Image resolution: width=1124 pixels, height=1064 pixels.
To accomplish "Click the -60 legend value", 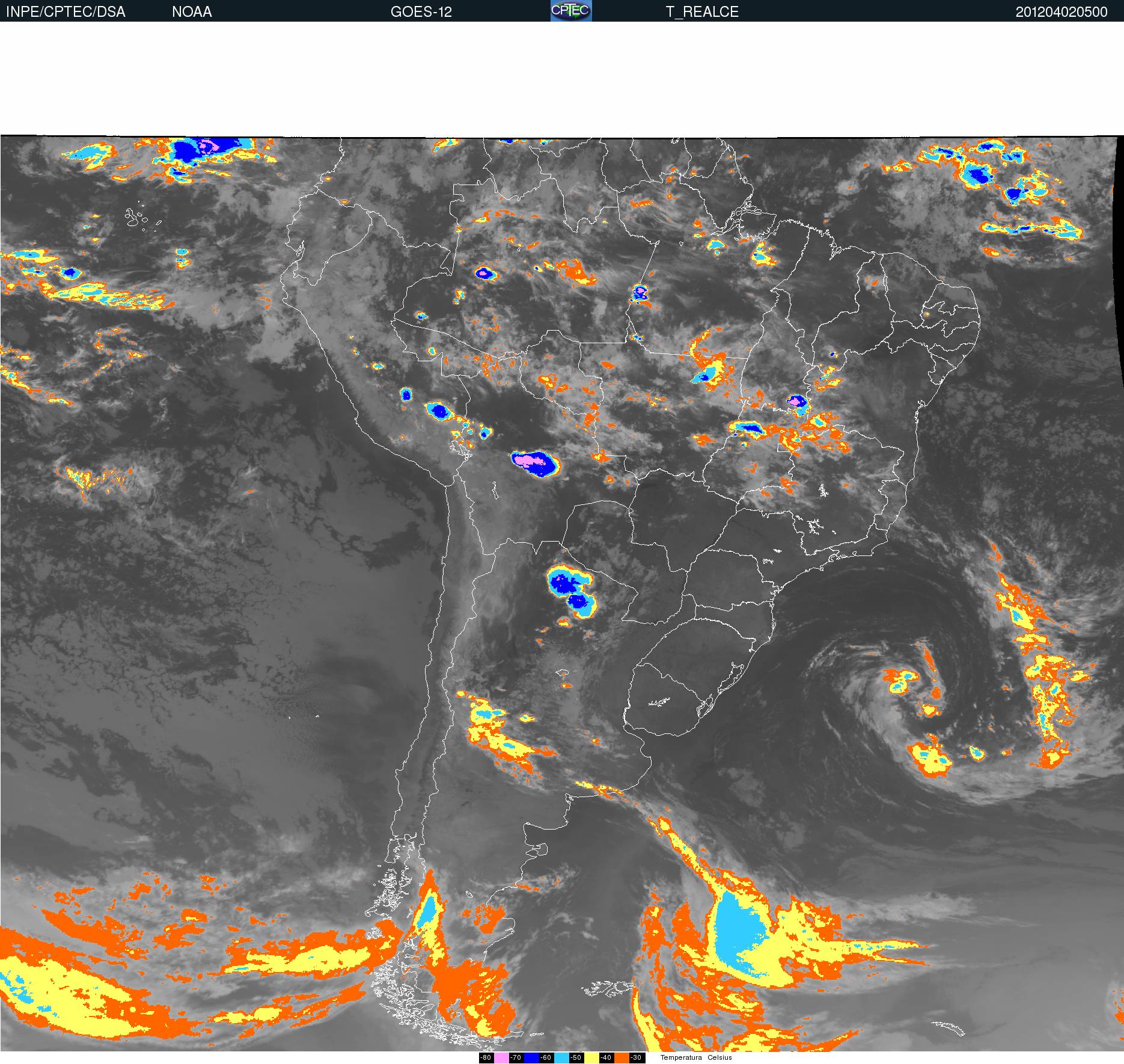I will tap(546, 1057).
